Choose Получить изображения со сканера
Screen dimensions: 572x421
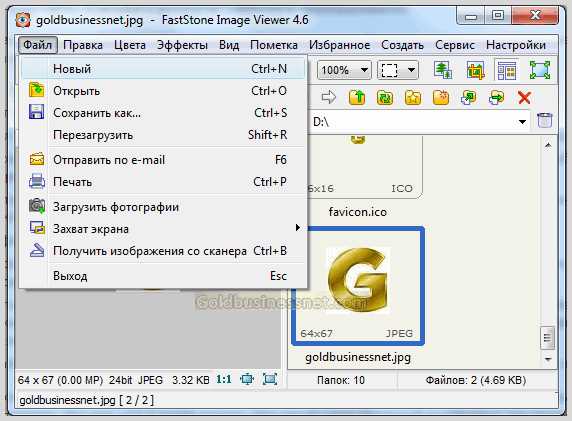coord(163,251)
